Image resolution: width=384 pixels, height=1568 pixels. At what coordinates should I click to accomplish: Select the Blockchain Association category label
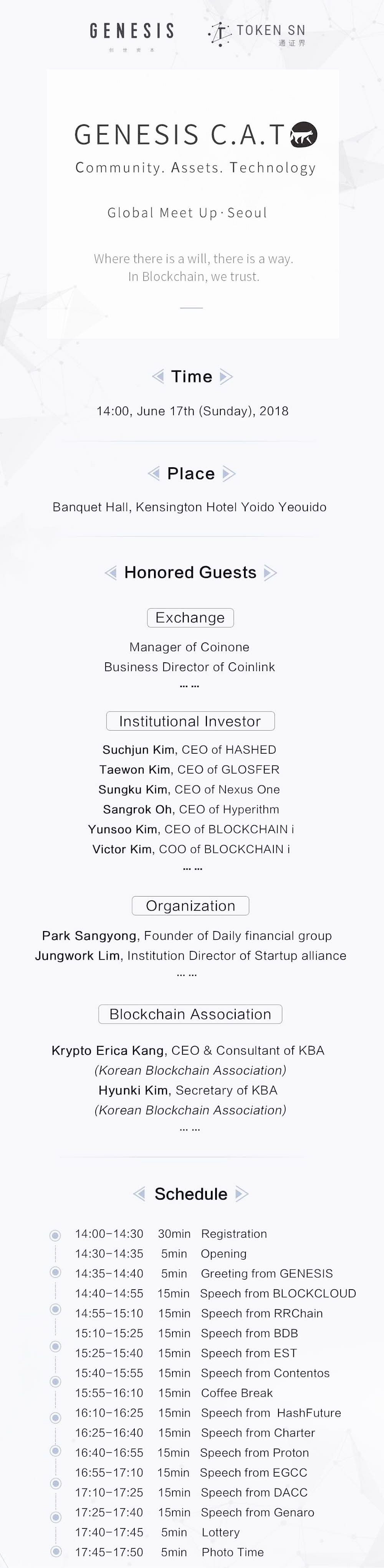190,1014
